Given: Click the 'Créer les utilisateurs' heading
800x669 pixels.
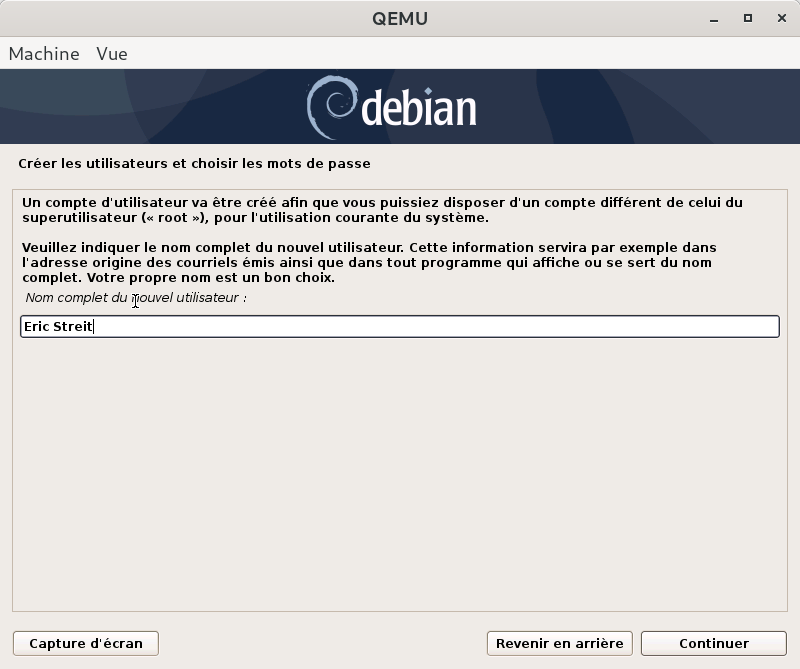Looking at the screenshot, I should click(x=194, y=163).
